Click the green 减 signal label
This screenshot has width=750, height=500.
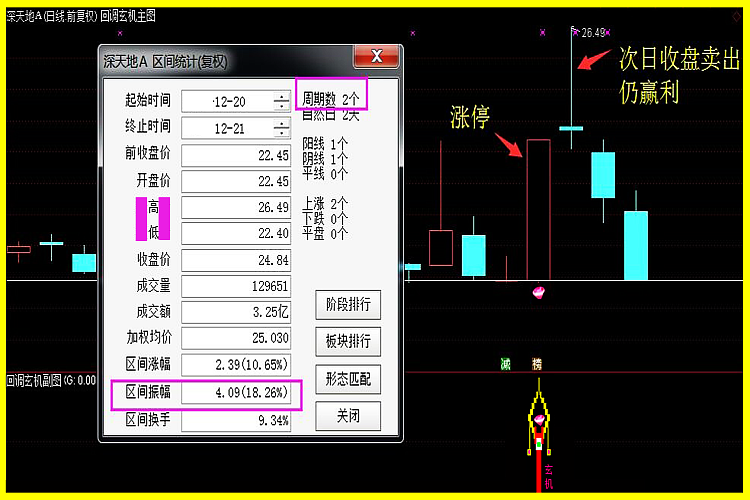coord(506,364)
